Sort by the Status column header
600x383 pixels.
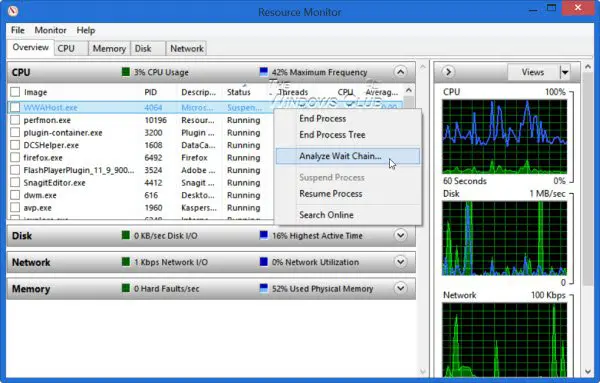[x=238, y=92]
